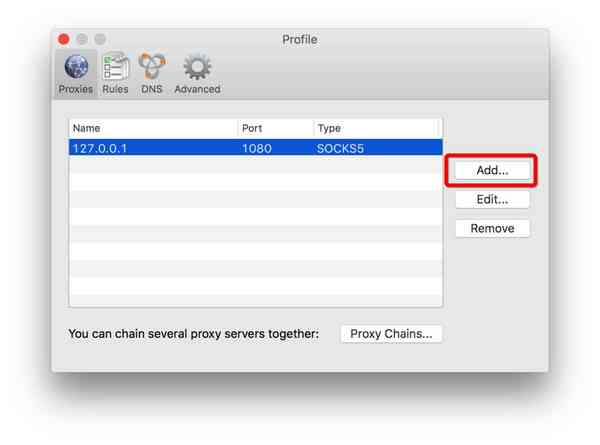The image size is (600, 445).
Task: Sort by the Name column header
Action: [152, 128]
